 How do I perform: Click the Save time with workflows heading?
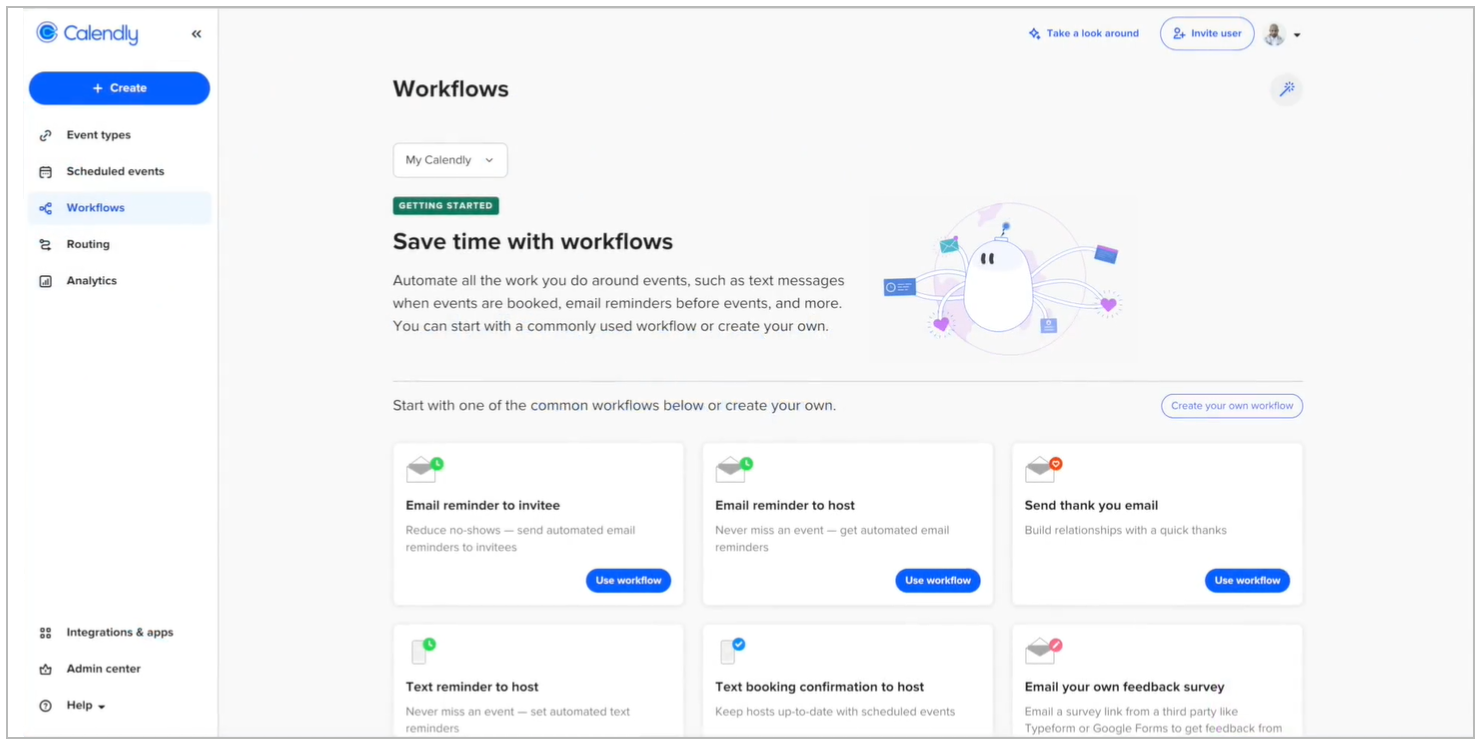pyautogui.click(x=533, y=241)
